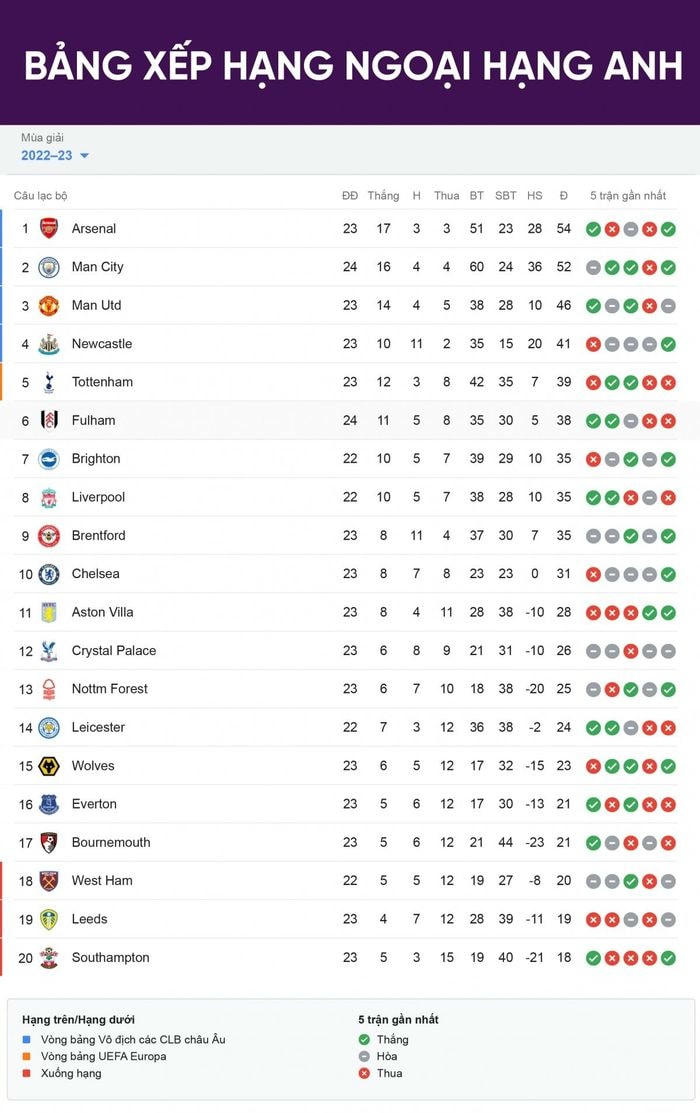Image resolution: width=700 pixels, height=1113 pixels.
Task: Click the red Thua icon in legend
Action: [366, 1073]
